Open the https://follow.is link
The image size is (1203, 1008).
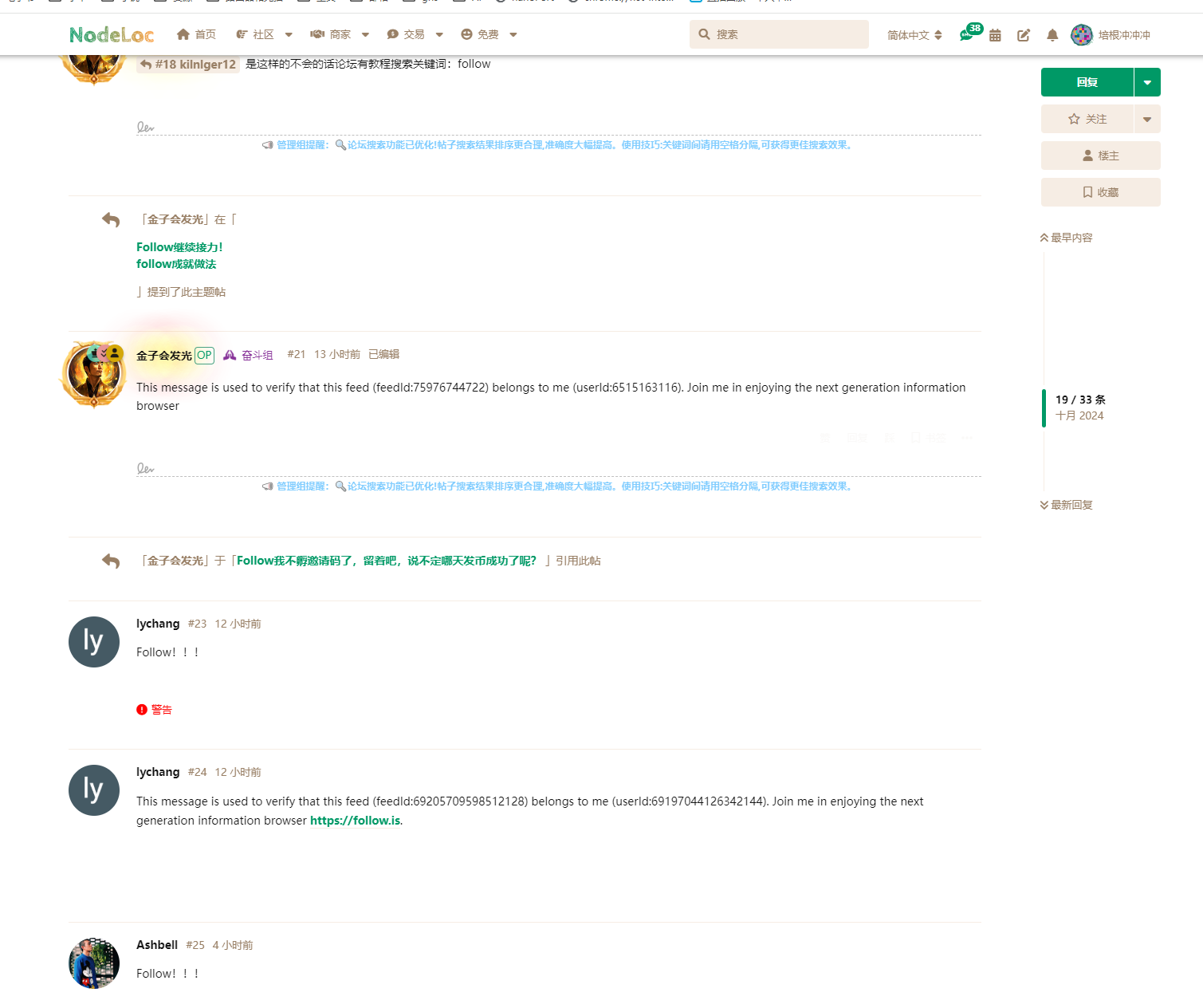pyautogui.click(x=356, y=821)
